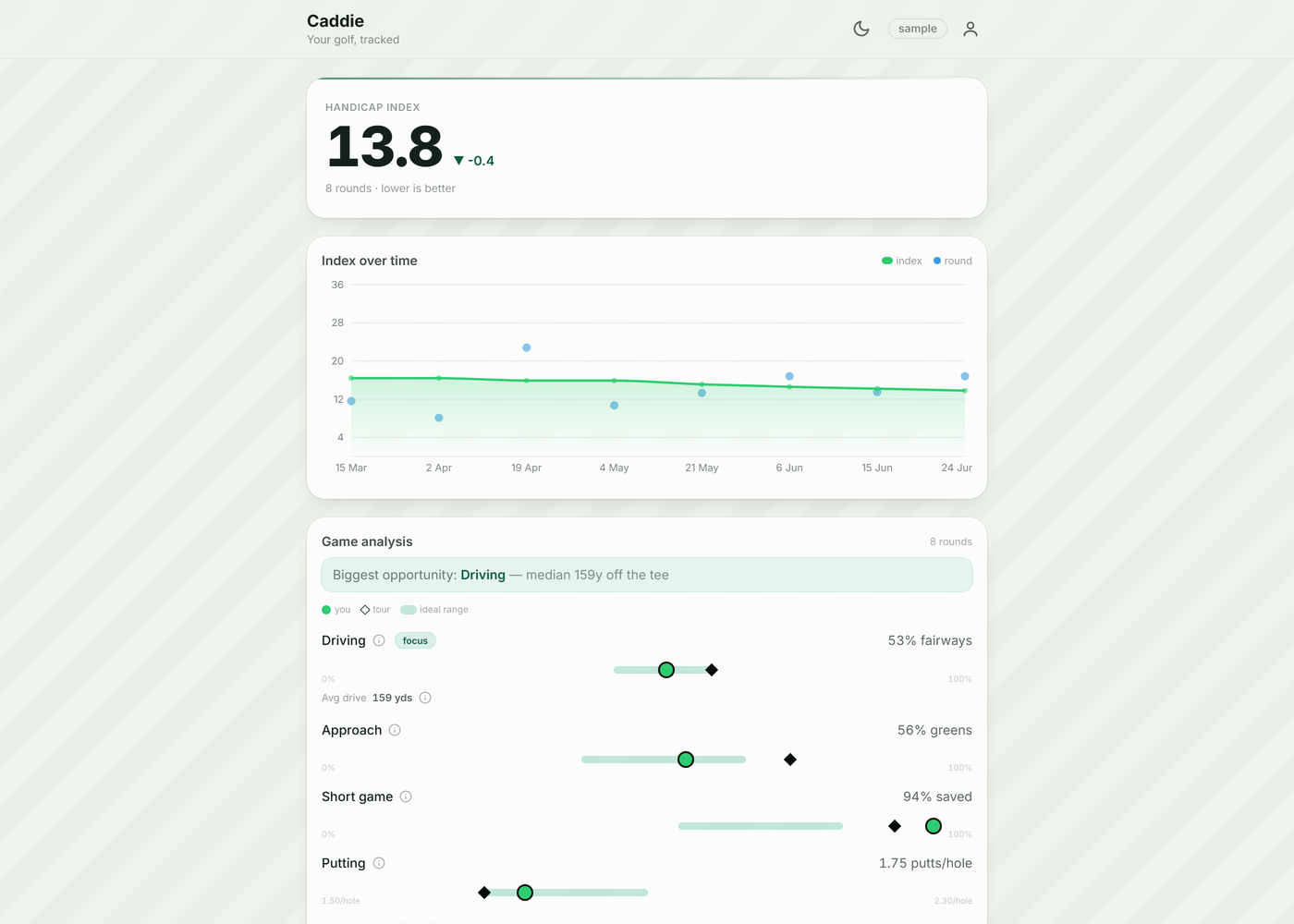Click the Putting tour diamond marker
This screenshot has width=1294, height=924.
click(x=484, y=893)
